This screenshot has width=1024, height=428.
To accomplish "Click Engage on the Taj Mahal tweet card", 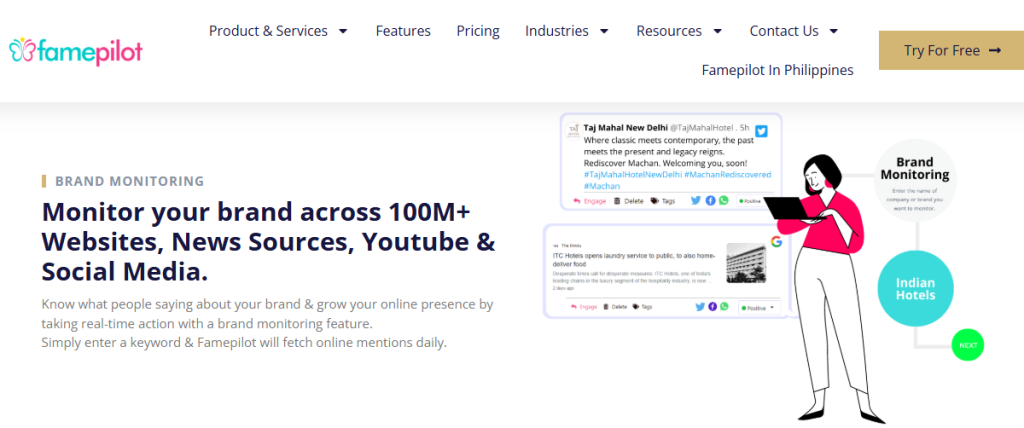I will (590, 201).
